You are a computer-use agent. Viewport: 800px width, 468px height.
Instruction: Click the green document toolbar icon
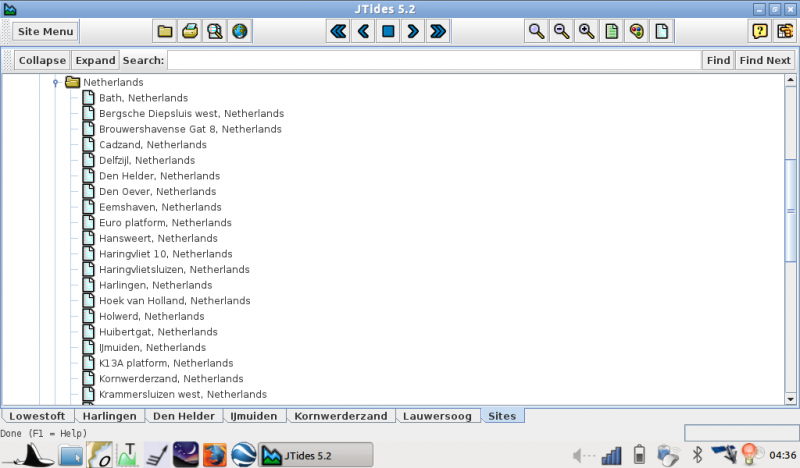pos(611,32)
